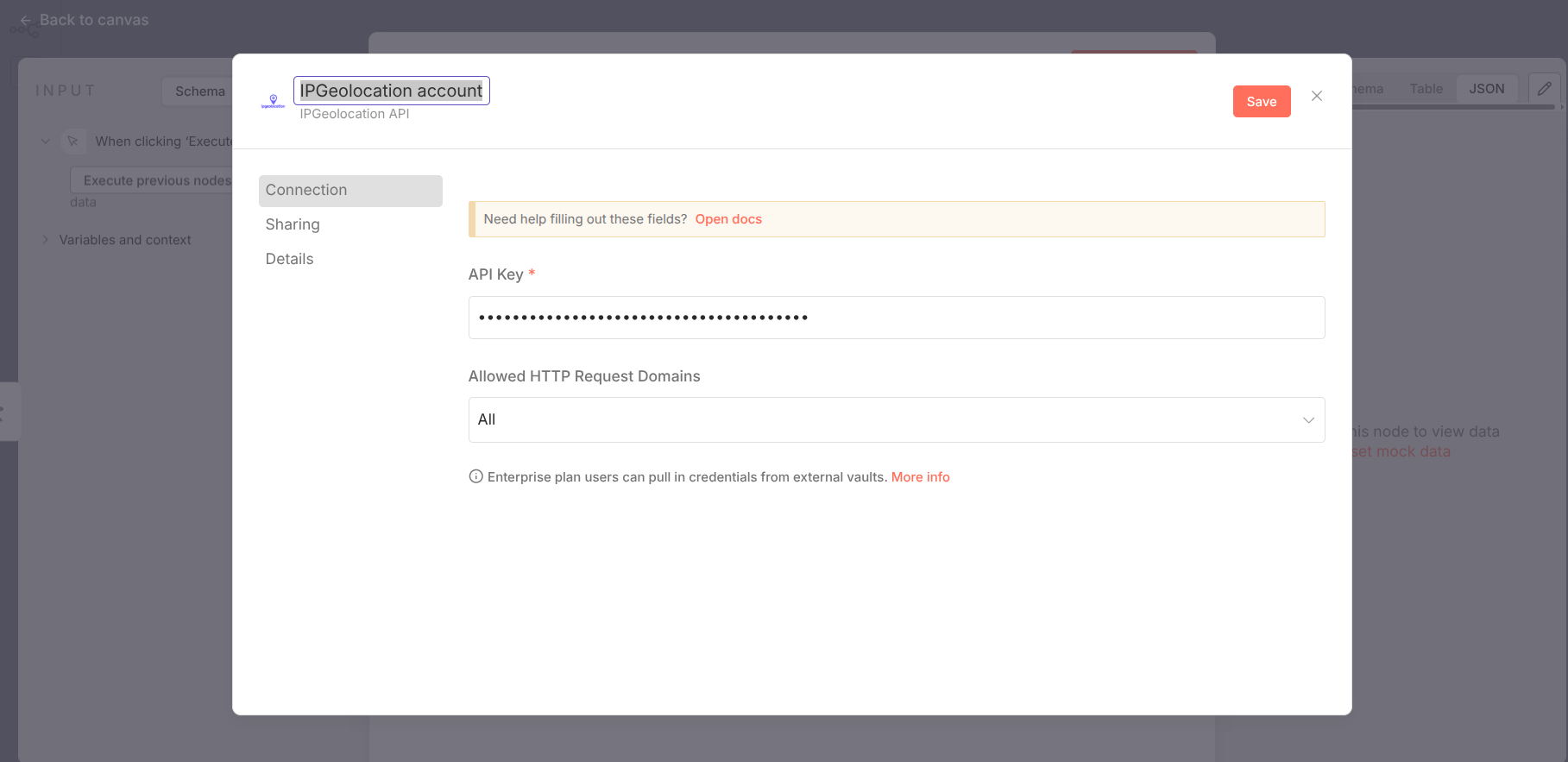Click the info circle icon near Enterprise text
Viewport: 1568px width, 762px height.
[x=475, y=476]
